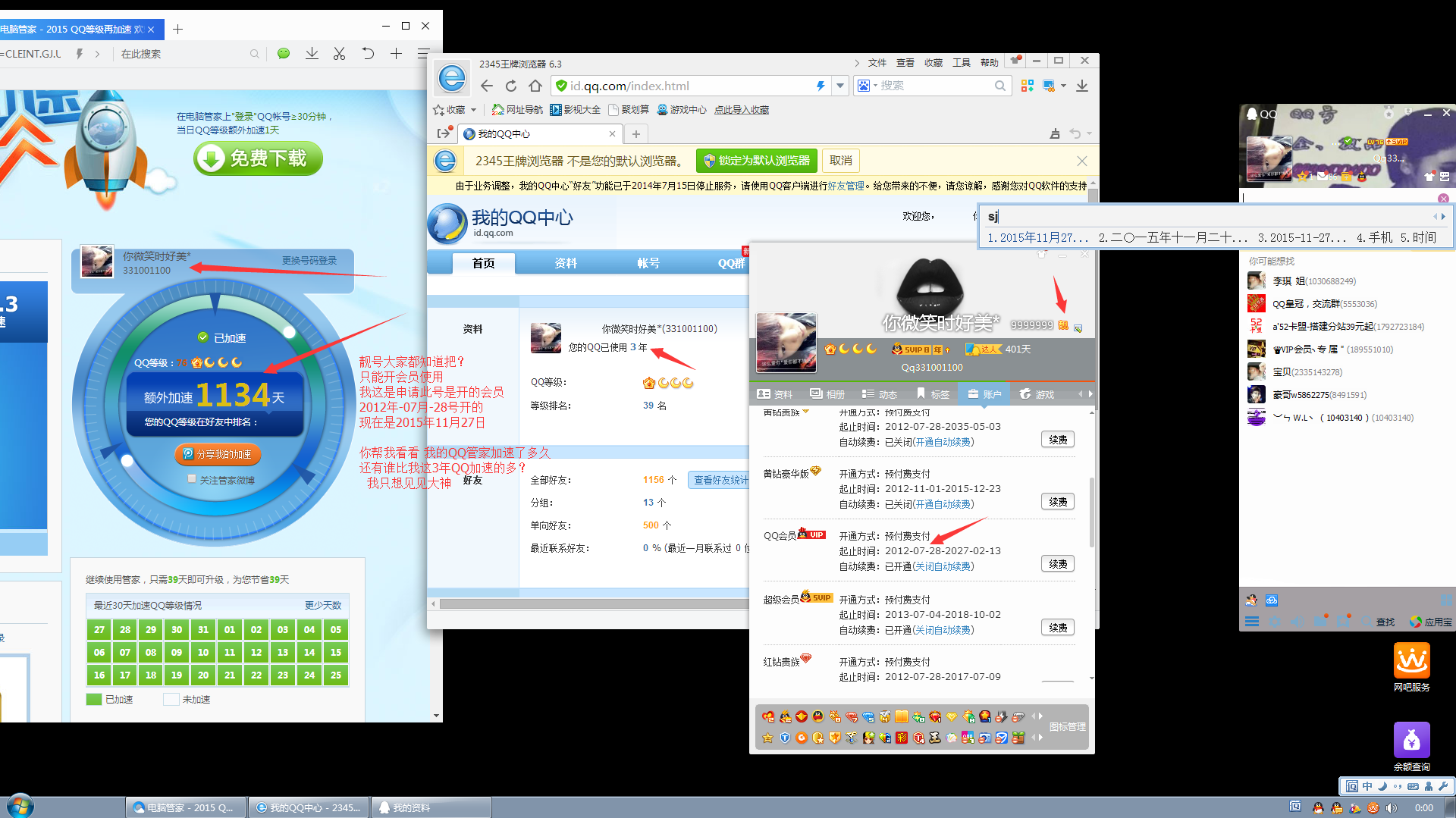Click 点此导入收藏 link
1456x818 pixels.
[741, 110]
